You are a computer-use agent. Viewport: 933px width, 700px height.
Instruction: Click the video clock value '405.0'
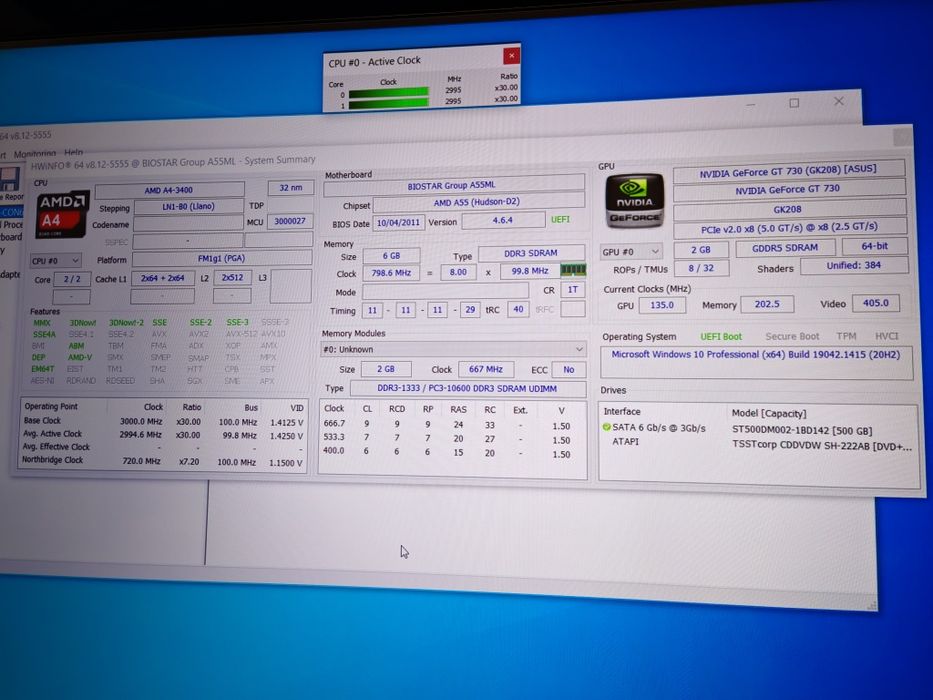876,303
